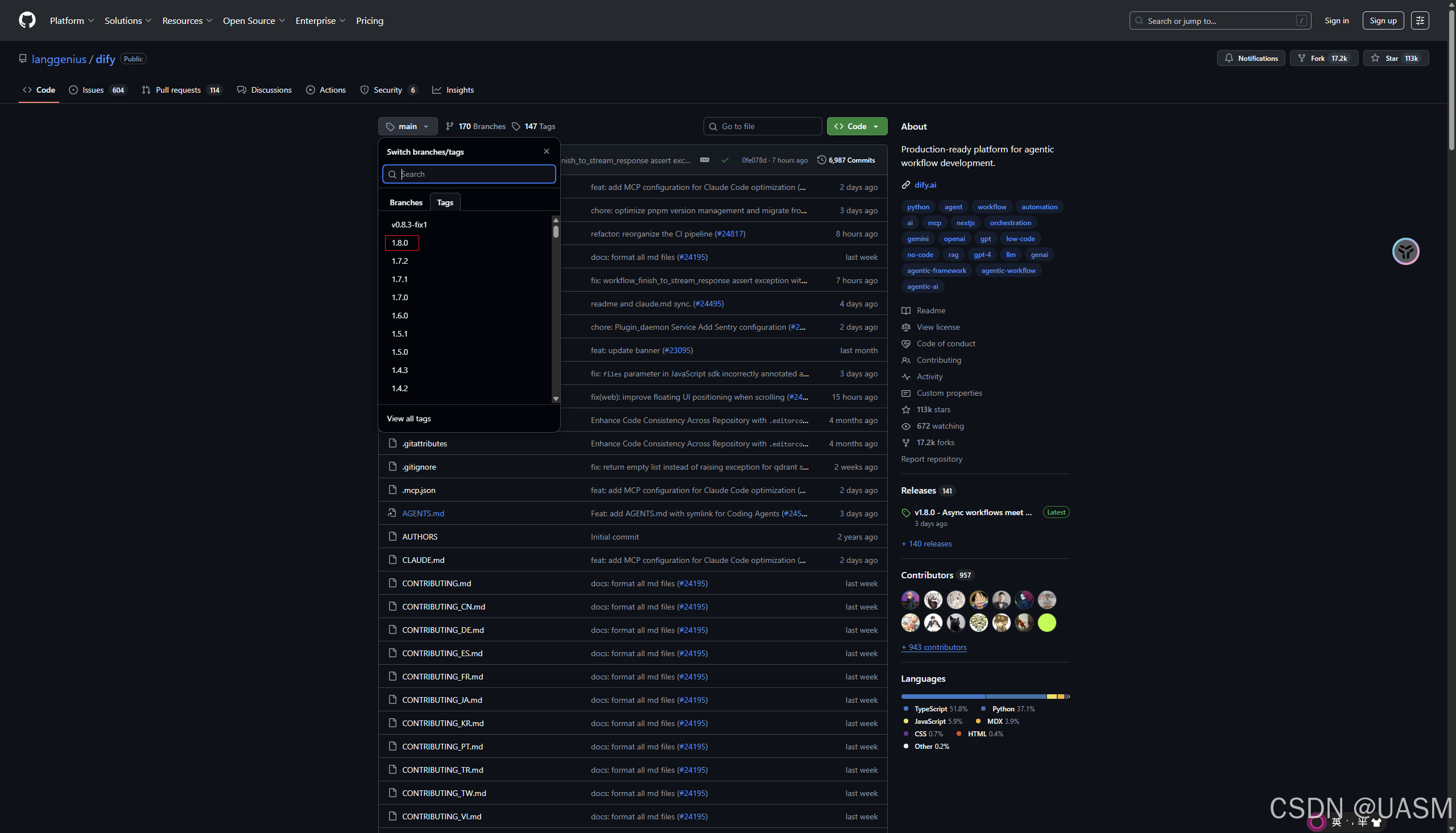Click the agentic-workflow topic tag
Image resolution: width=1456 pixels, height=833 pixels.
pos(1008,271)
